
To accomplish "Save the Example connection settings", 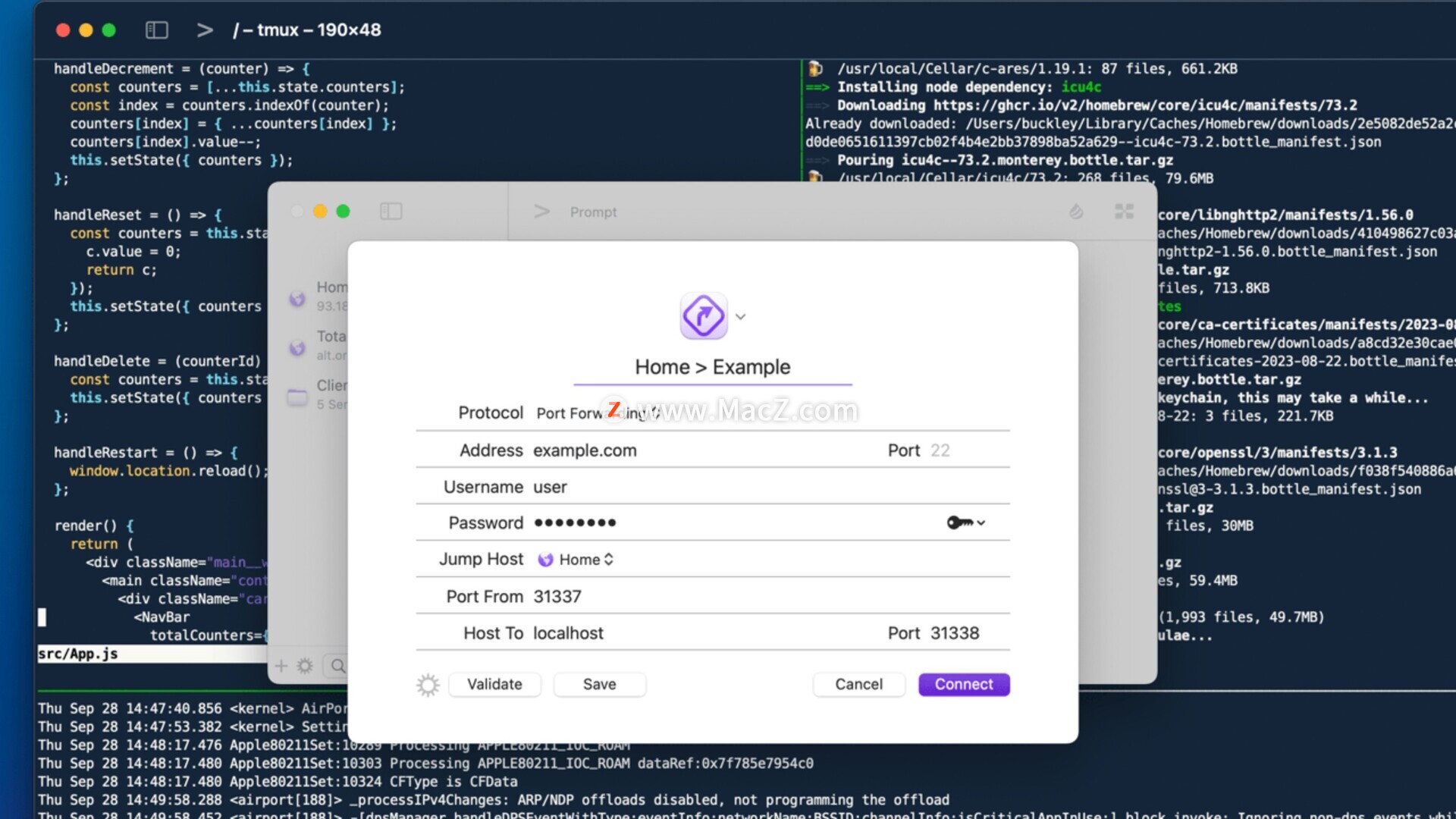I will coord(599,684).
